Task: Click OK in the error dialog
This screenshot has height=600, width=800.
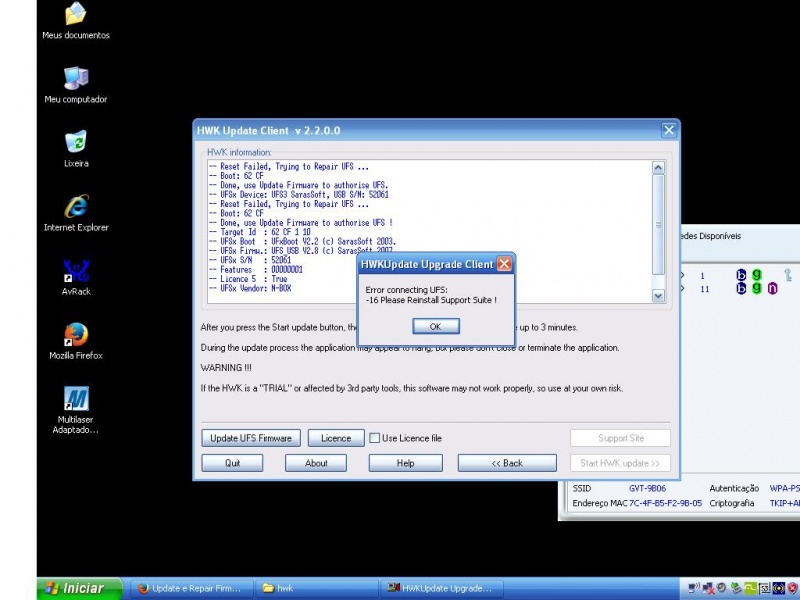Action: coord(436,327)
